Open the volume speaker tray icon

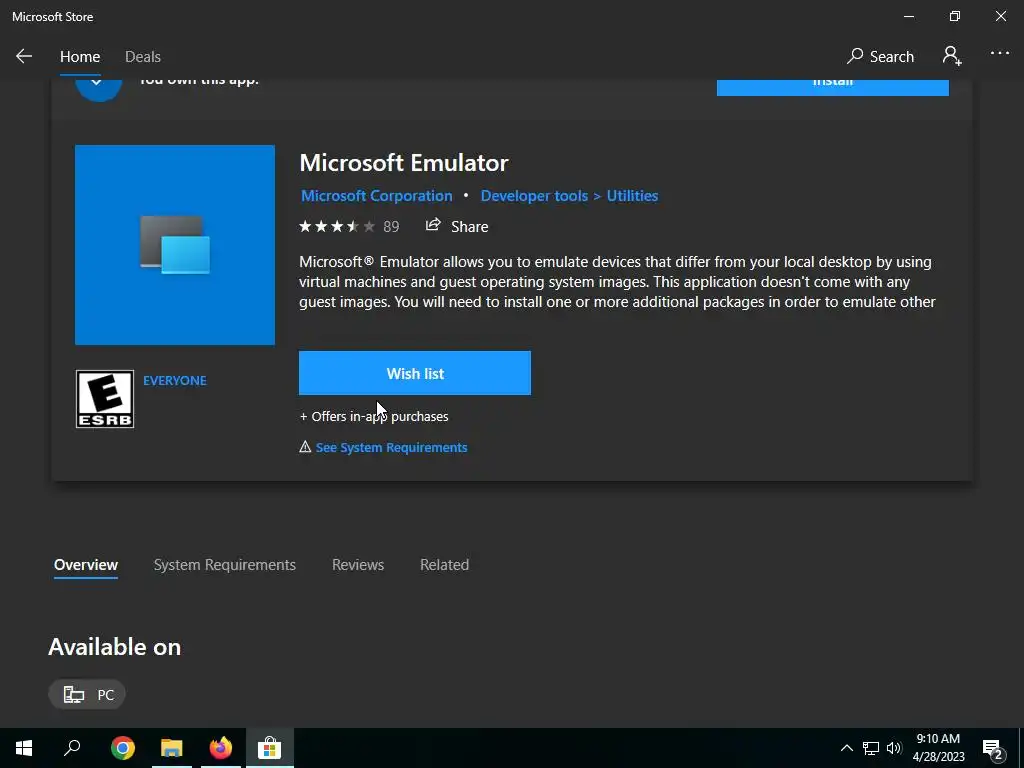894,748
